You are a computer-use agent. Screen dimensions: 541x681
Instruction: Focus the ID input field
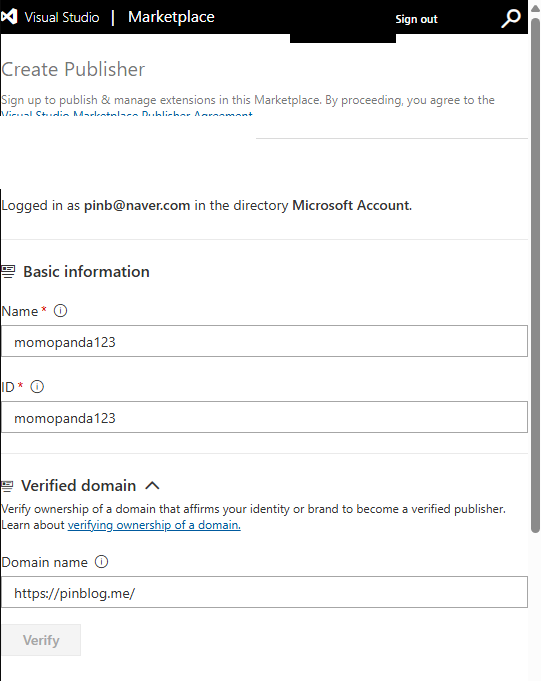pos(264,417)
